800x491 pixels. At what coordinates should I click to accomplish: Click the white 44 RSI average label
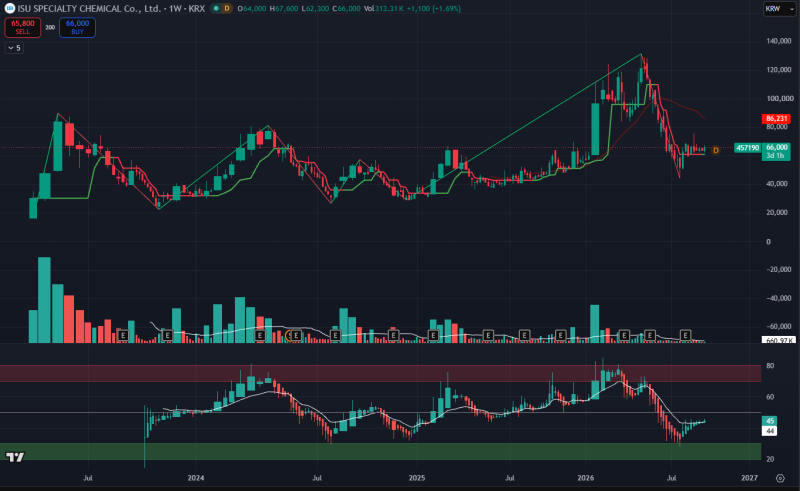click(769, 431)
